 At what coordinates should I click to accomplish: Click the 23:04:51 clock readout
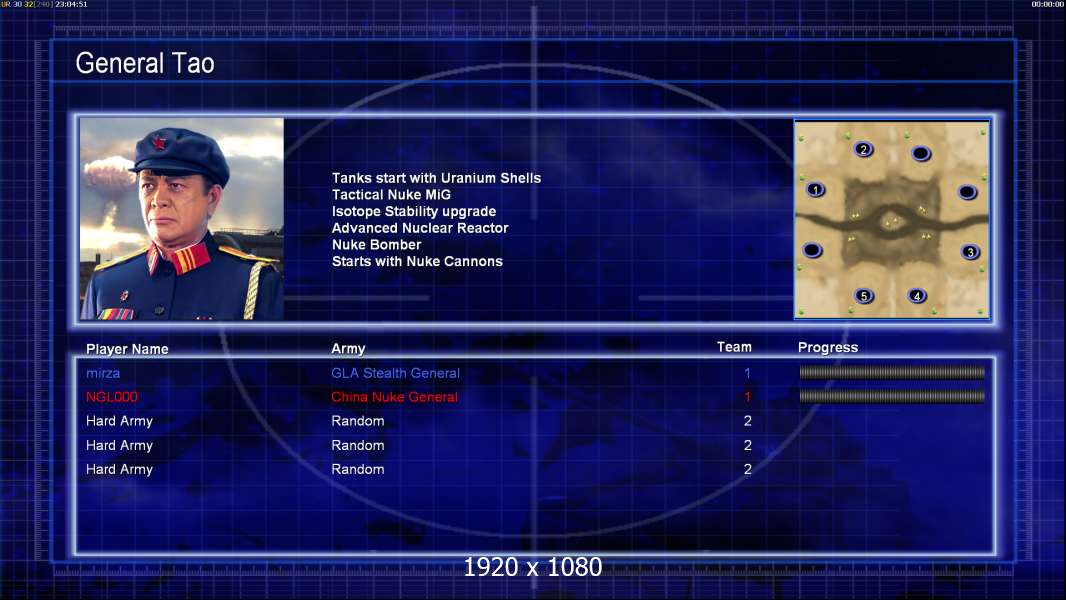point(71,4)
